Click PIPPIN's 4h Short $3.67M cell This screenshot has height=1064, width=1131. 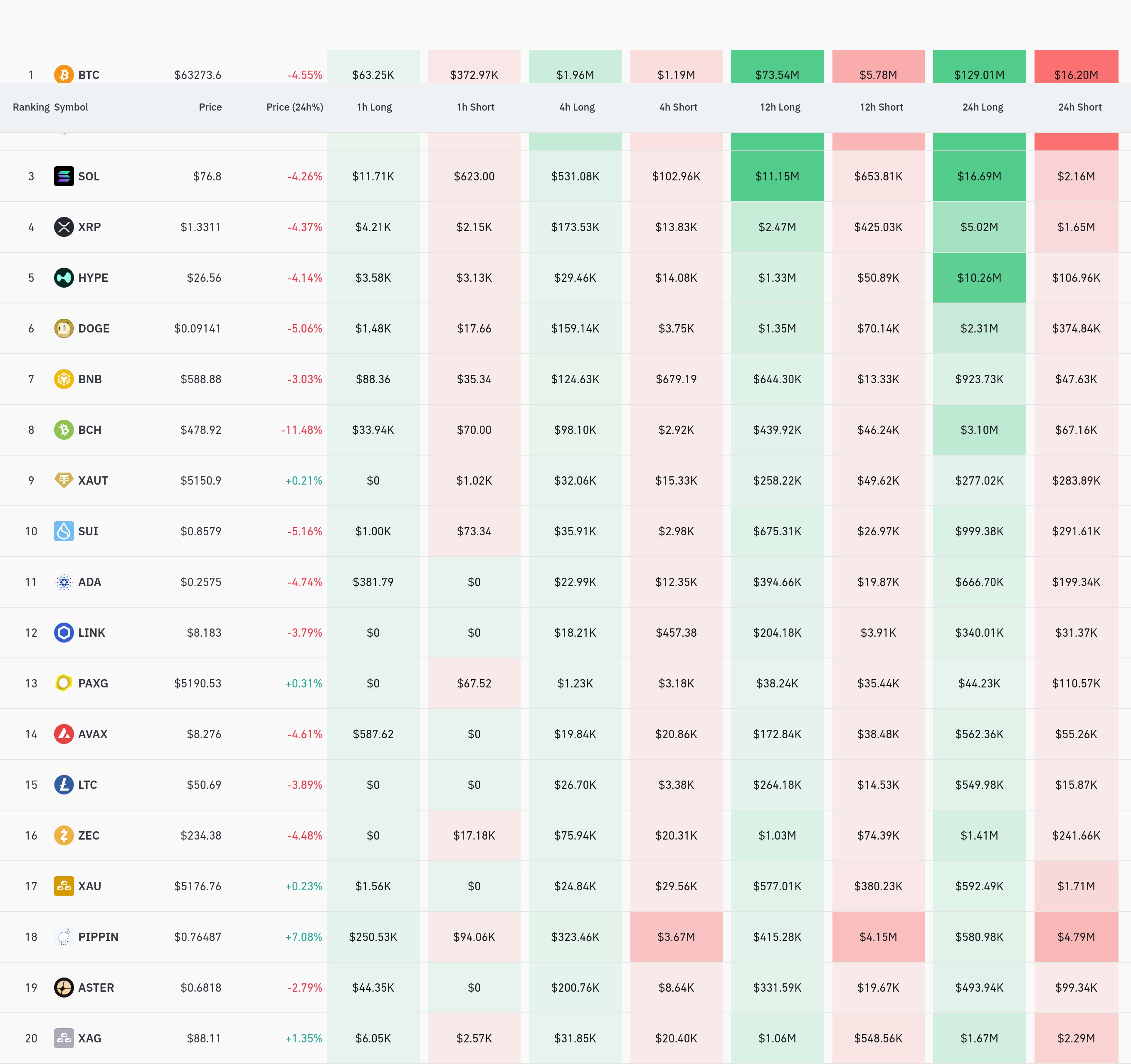[676, 937]
